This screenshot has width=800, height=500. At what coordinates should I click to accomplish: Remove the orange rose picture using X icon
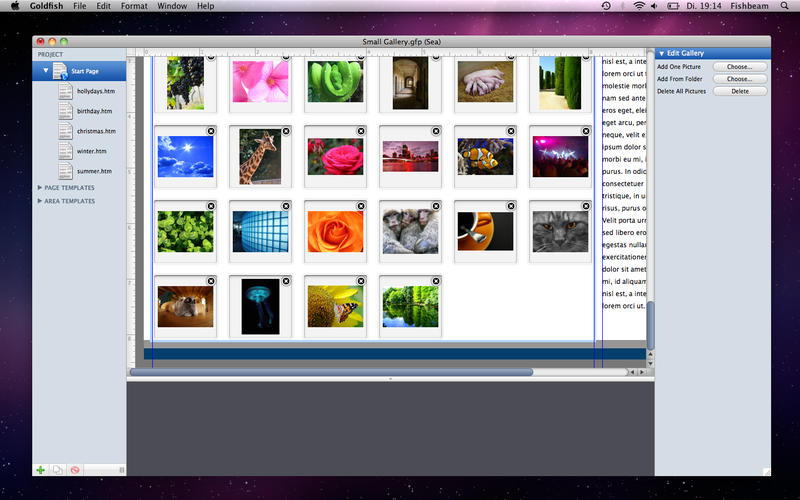[x=361, y=206]
